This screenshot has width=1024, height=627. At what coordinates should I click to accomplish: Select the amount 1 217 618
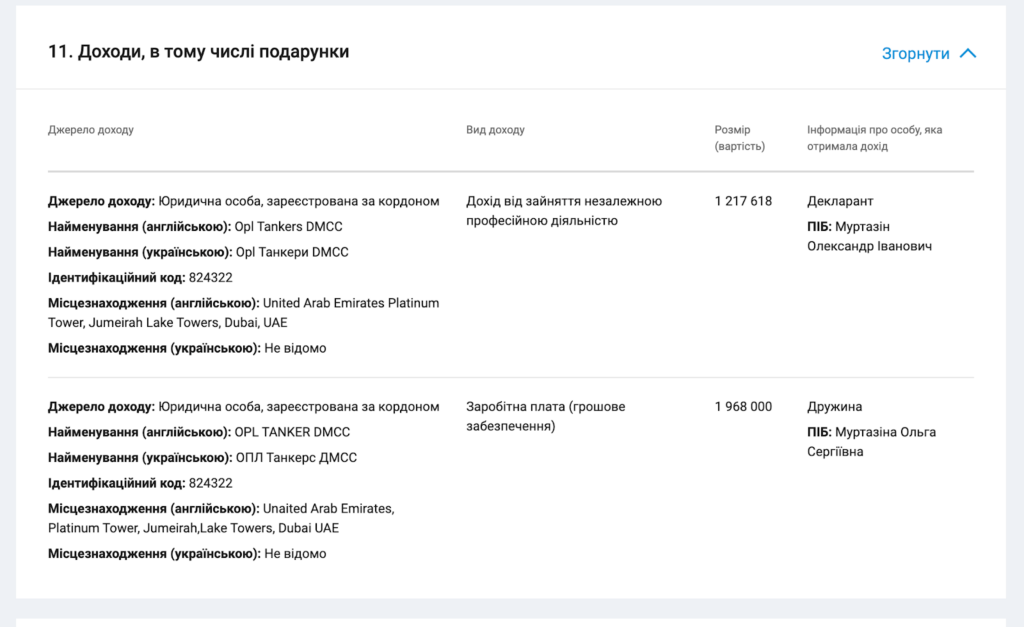click(743, 201)
